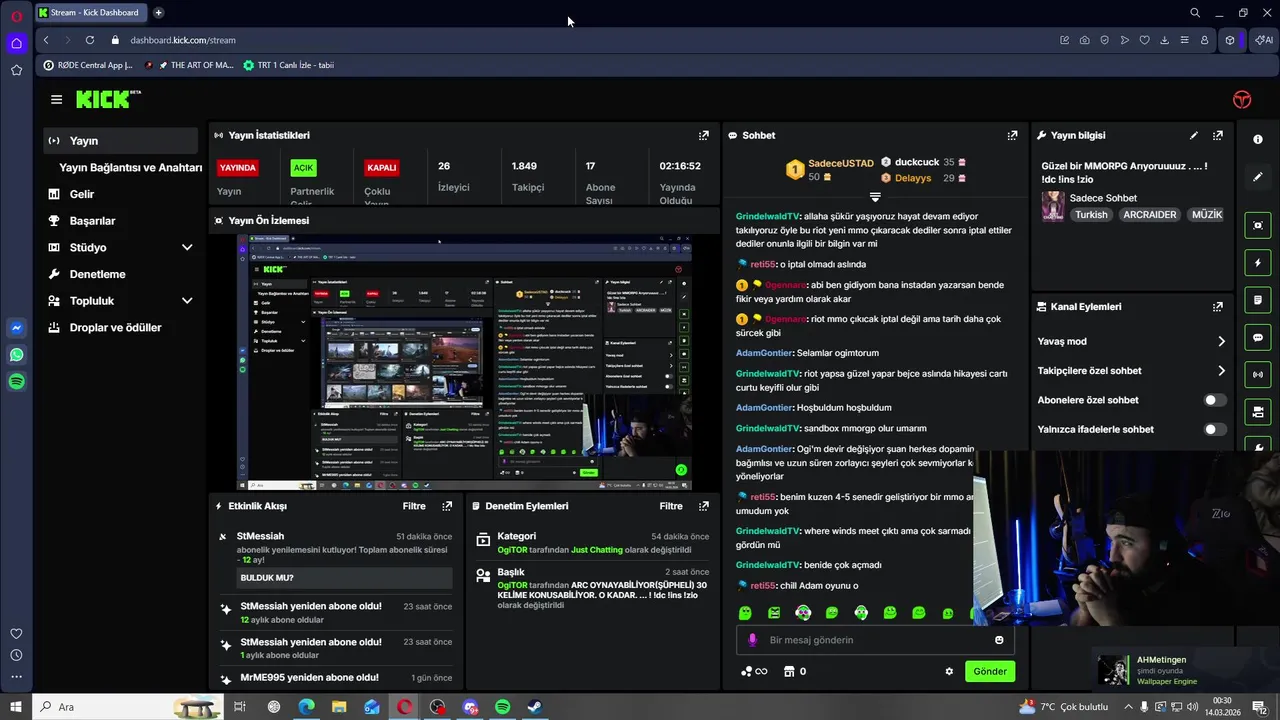Pop out the Sohbet chat panel

tap(1012, 135)
